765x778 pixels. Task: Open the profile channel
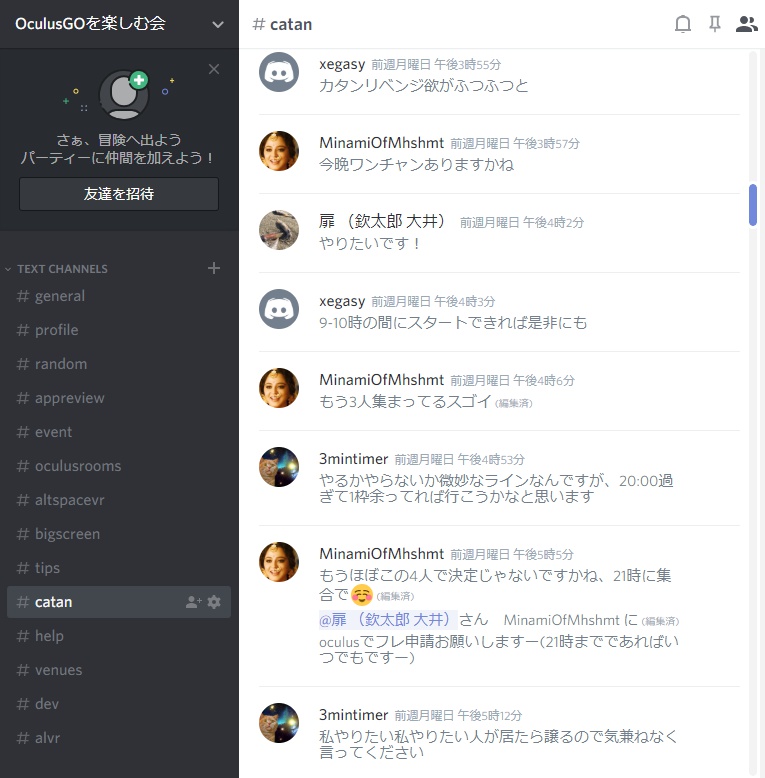[x=119, y=330]
